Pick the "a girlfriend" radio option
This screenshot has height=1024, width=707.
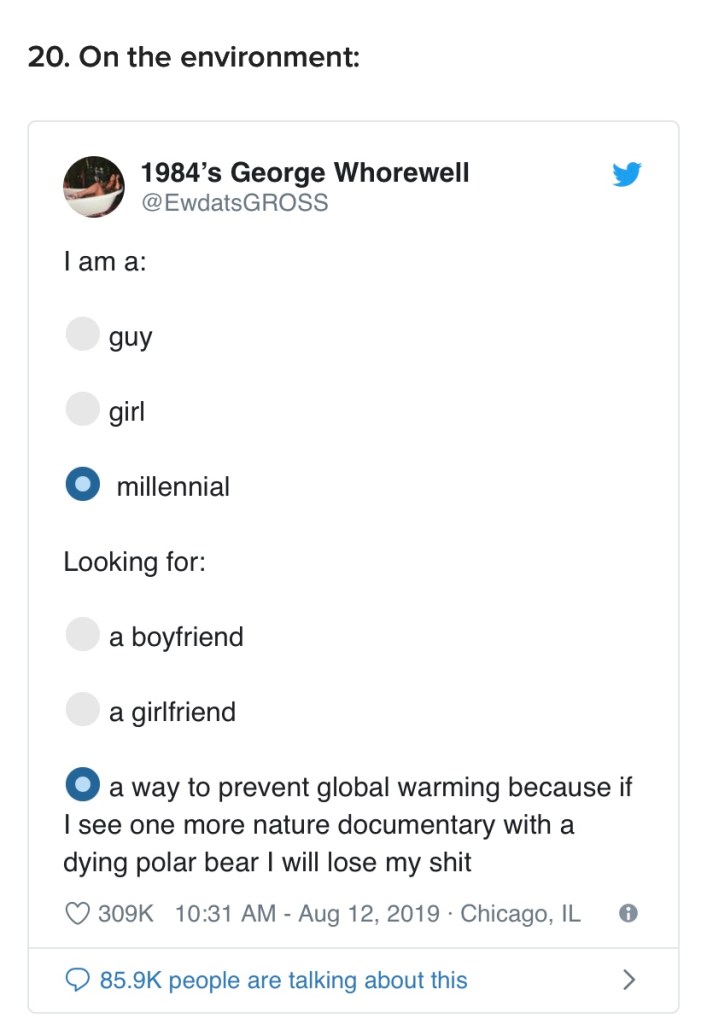tap(82, 709)
